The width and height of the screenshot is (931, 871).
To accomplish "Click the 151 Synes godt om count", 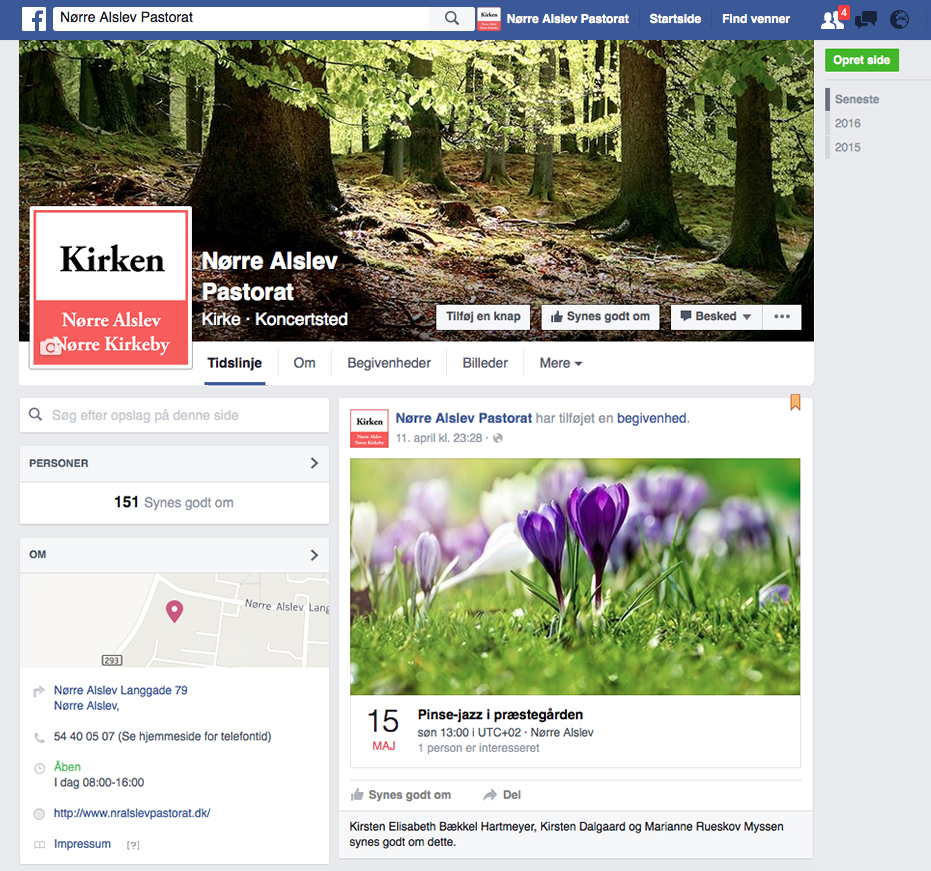I will point(174,502).
